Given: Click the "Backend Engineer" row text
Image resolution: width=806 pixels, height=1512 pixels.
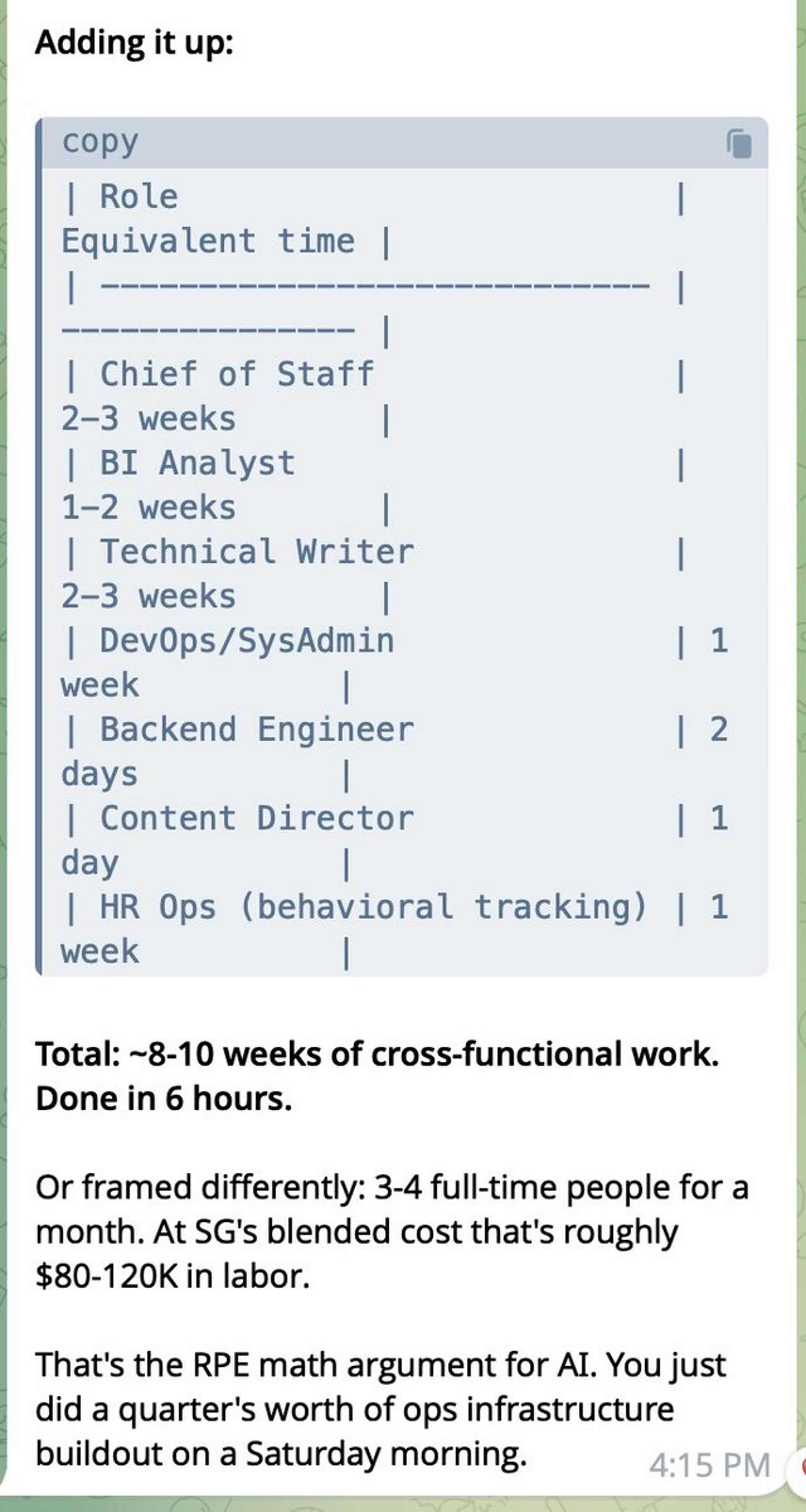Looking at the screenshot, I should point(256,730).
